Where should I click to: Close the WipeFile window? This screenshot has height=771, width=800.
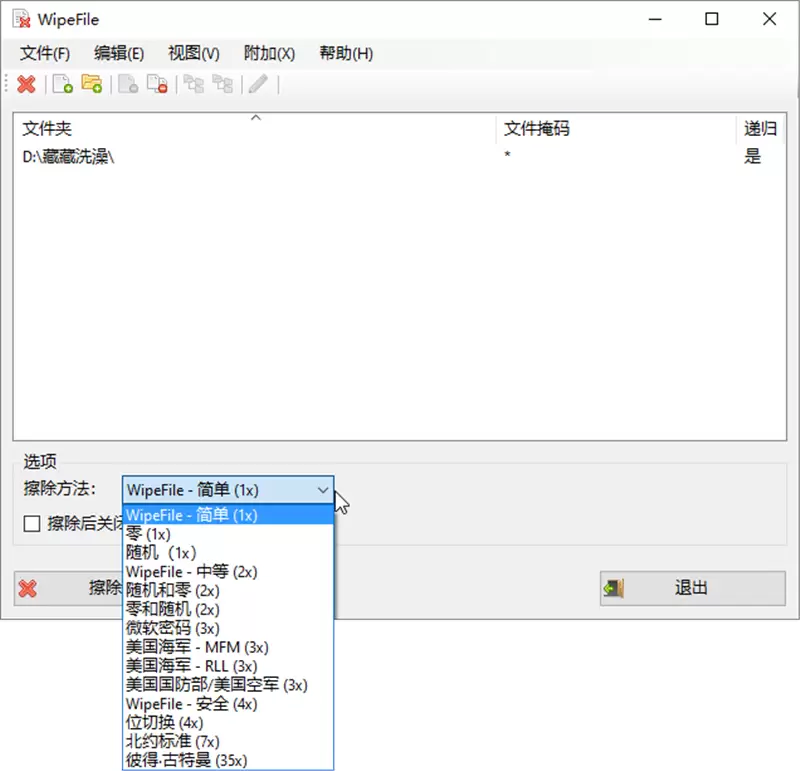click(x=769, y=19)
